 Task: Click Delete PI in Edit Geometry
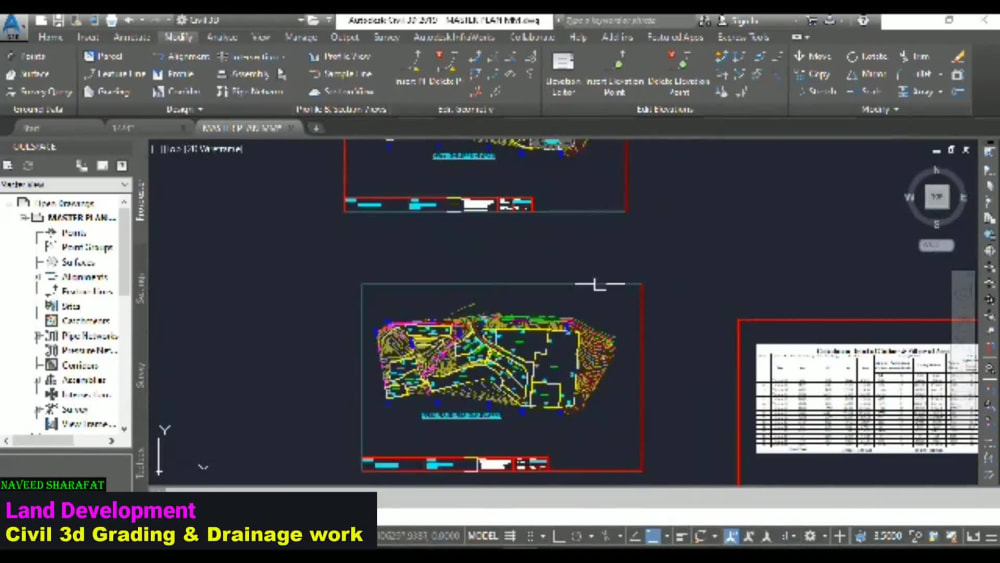click(x=445, y=69)
